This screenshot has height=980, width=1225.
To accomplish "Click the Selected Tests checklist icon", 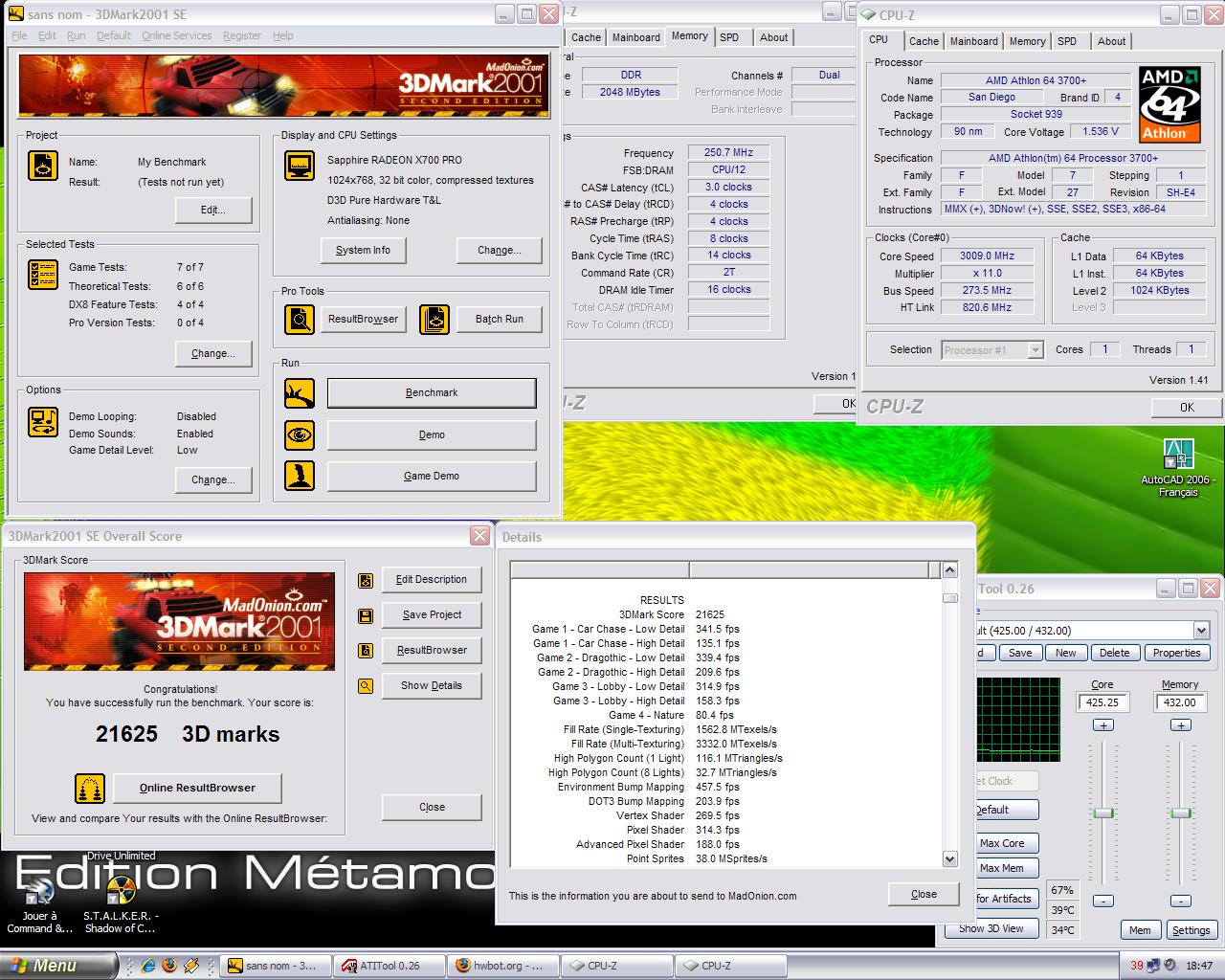I will pos(43,275).
